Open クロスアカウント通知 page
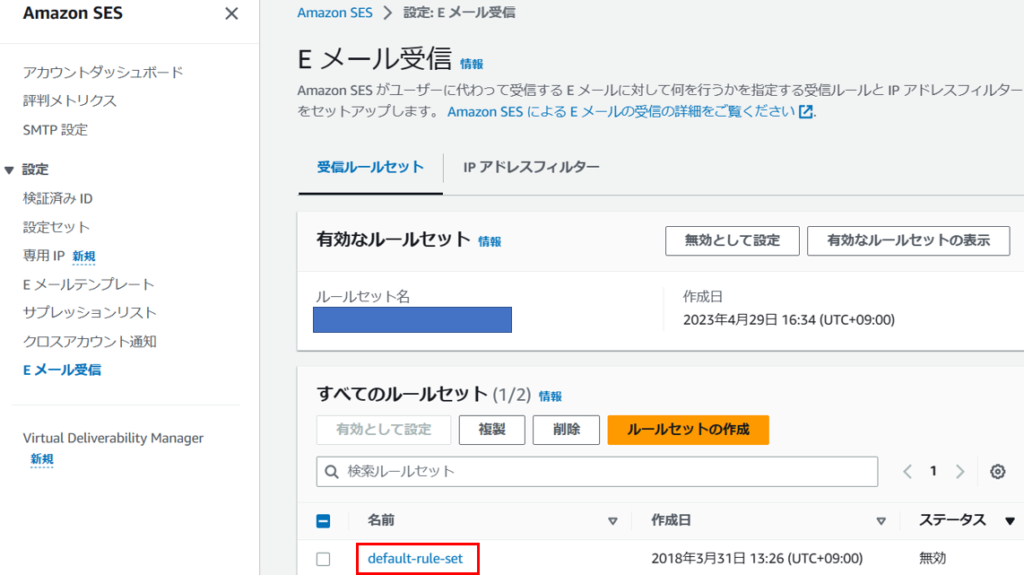Viewport: 1024px width, 575px height. point(90,341)
